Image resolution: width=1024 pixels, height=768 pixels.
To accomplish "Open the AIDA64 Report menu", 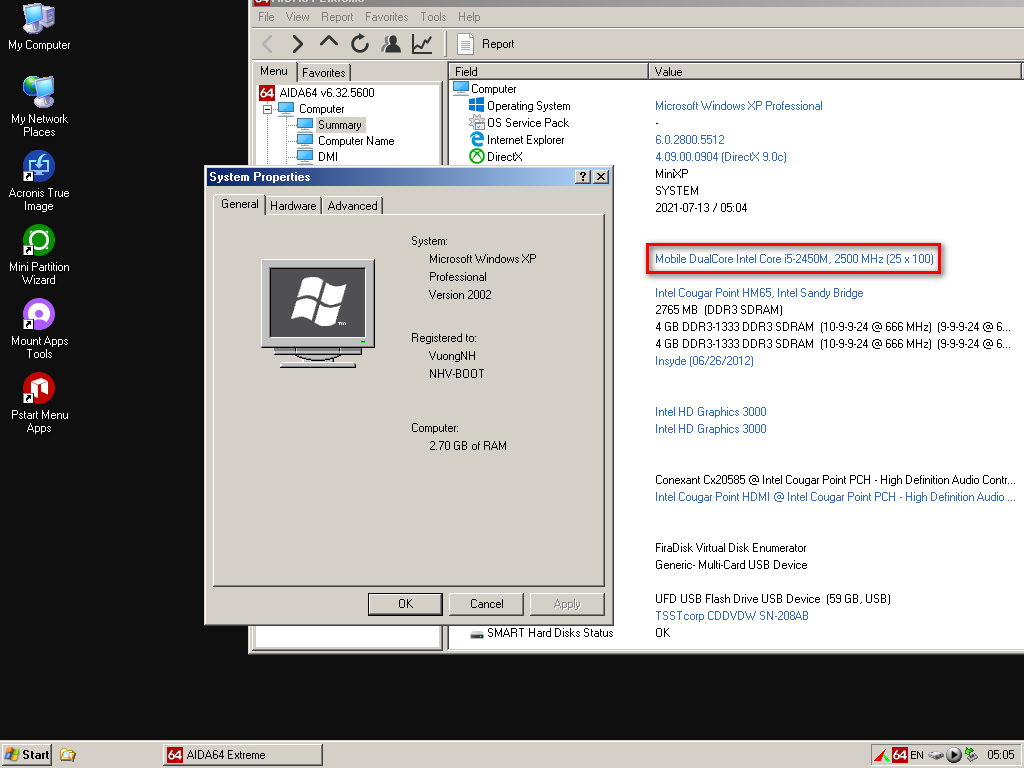I will tap(337, 17).
